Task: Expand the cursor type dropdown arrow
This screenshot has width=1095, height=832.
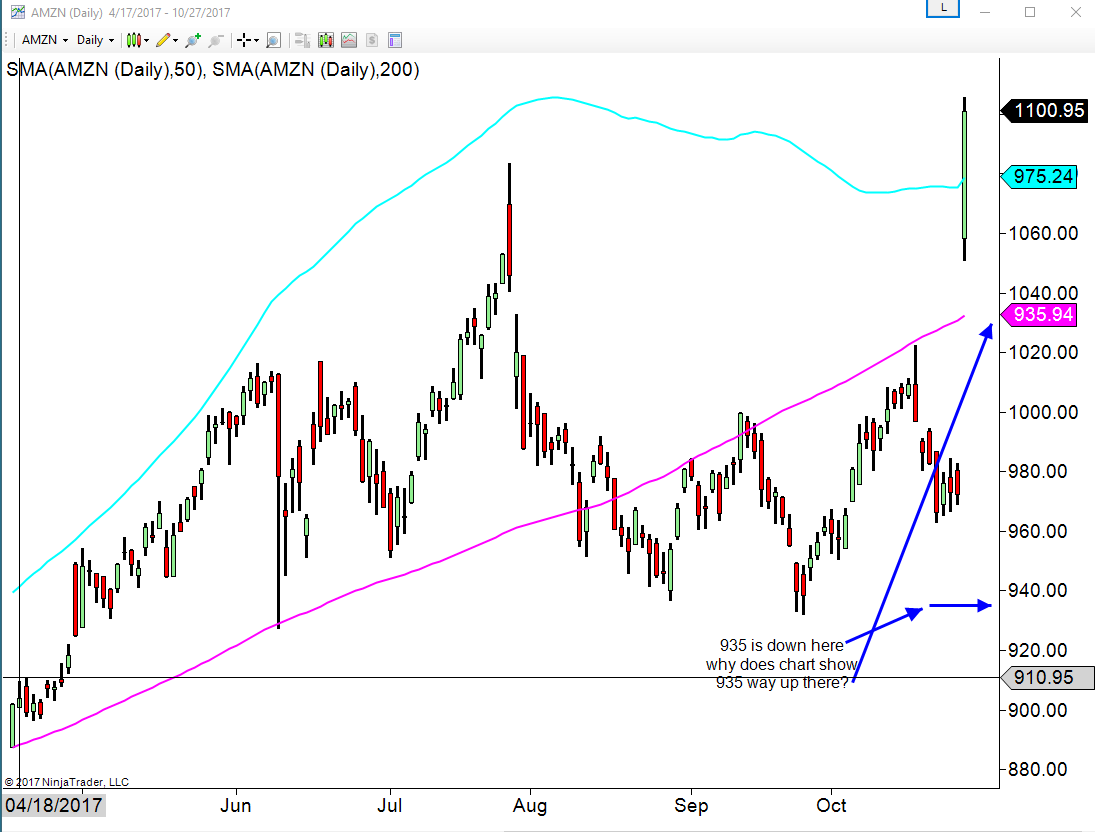Action: coord(256,41)
